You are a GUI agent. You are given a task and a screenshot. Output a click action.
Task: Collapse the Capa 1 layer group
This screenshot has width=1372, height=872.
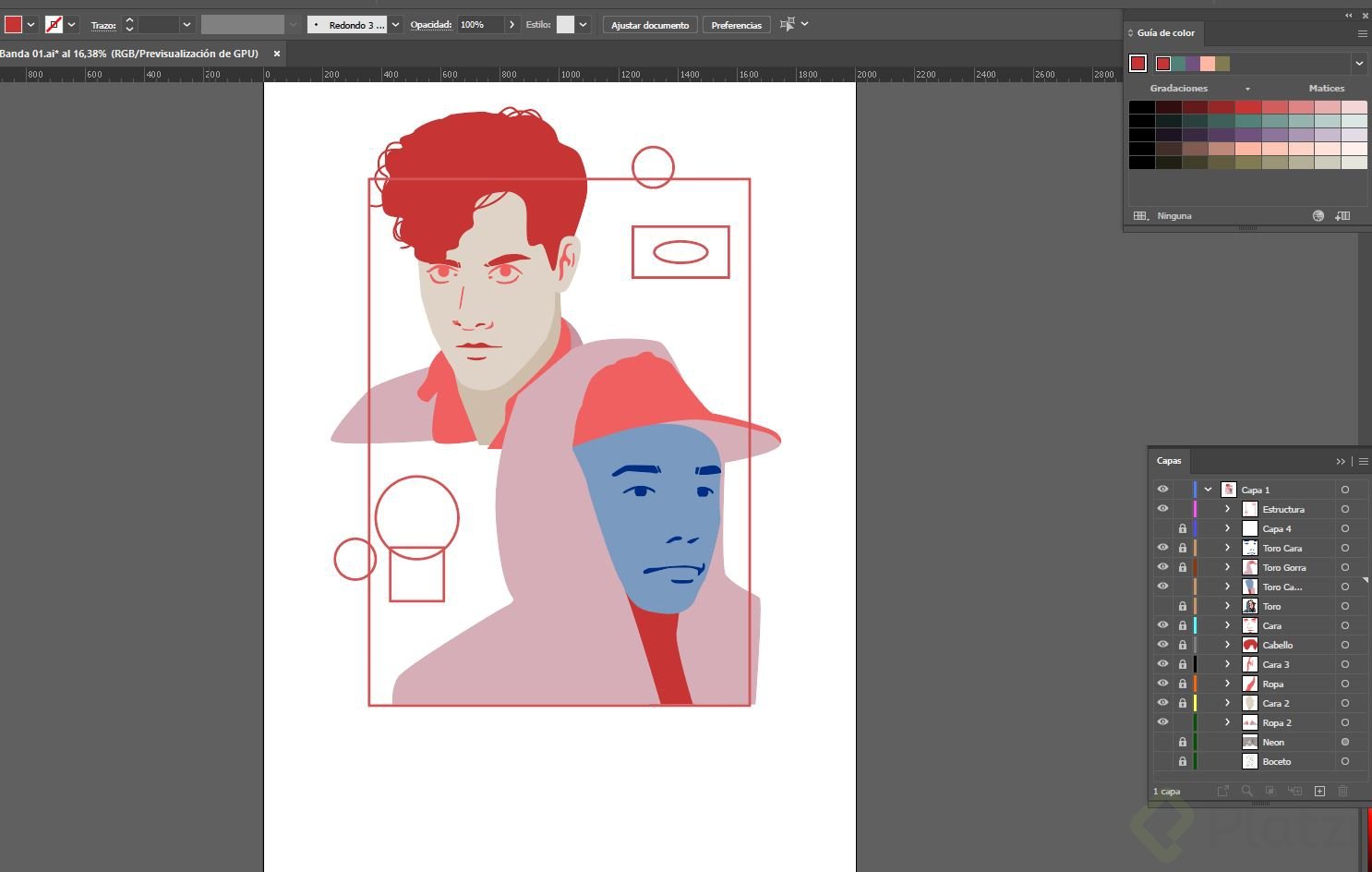(1207, 490)
